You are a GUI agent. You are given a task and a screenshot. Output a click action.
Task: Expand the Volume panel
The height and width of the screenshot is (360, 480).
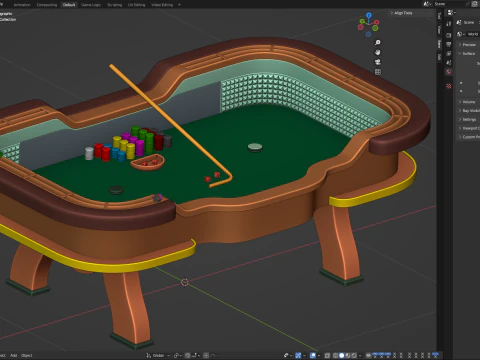468,102
